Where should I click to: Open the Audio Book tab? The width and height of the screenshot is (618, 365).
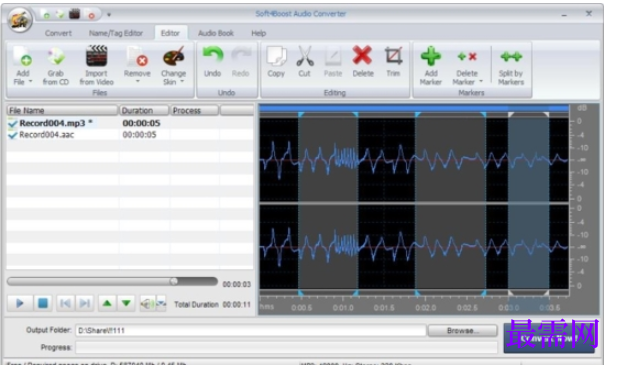pos(216,33)
